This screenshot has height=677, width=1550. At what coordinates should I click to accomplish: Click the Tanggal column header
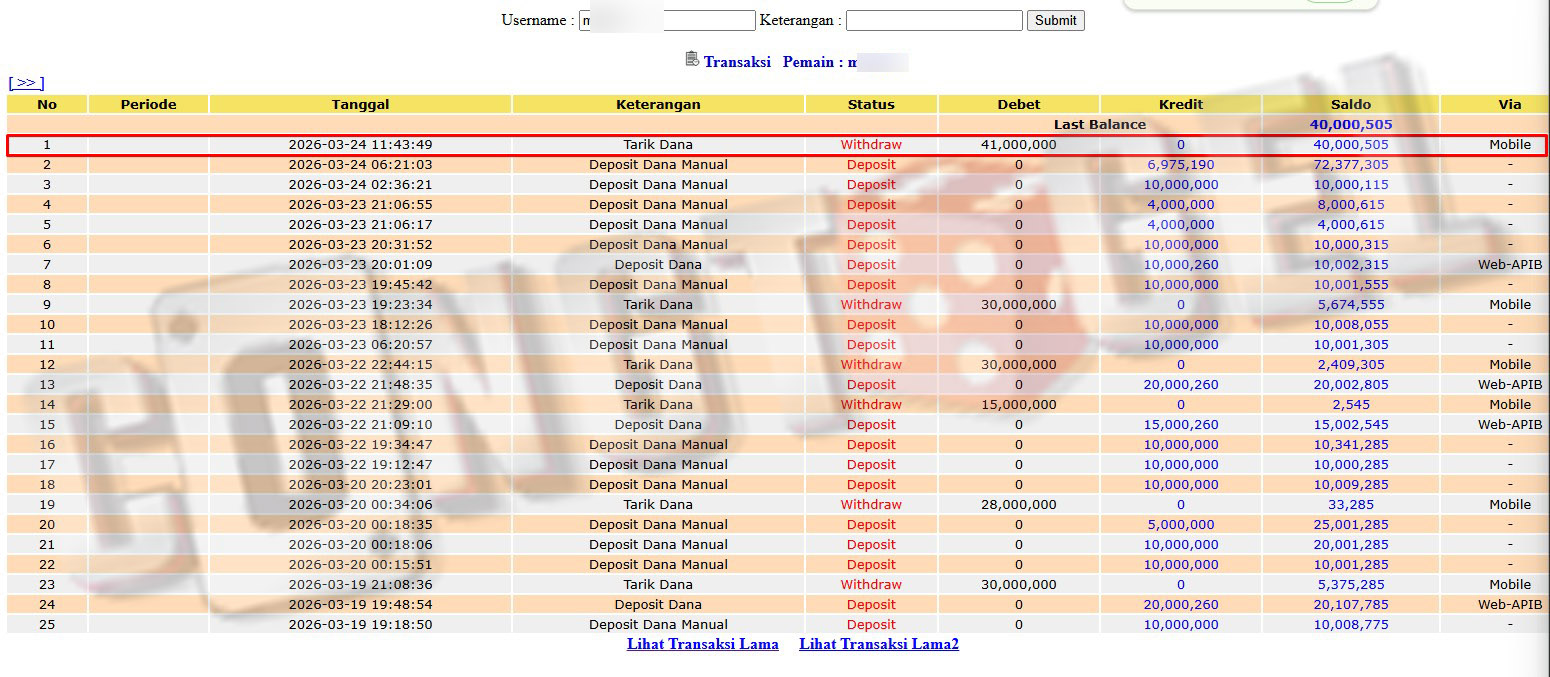coord(360,104)
